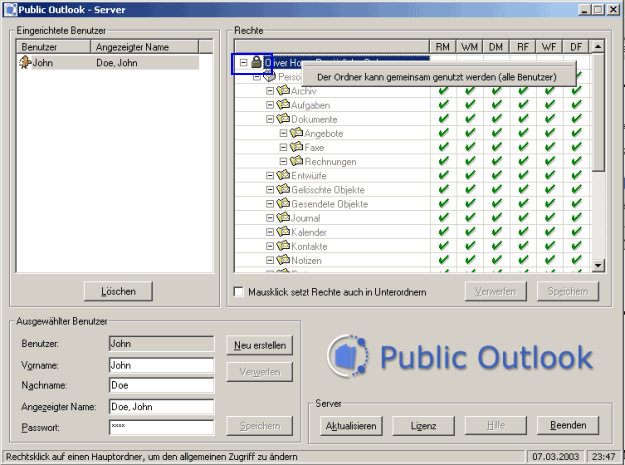Viewport: 625px width, 465px height.
Task: Collapse the Kalender tree node
Action: 270,232
